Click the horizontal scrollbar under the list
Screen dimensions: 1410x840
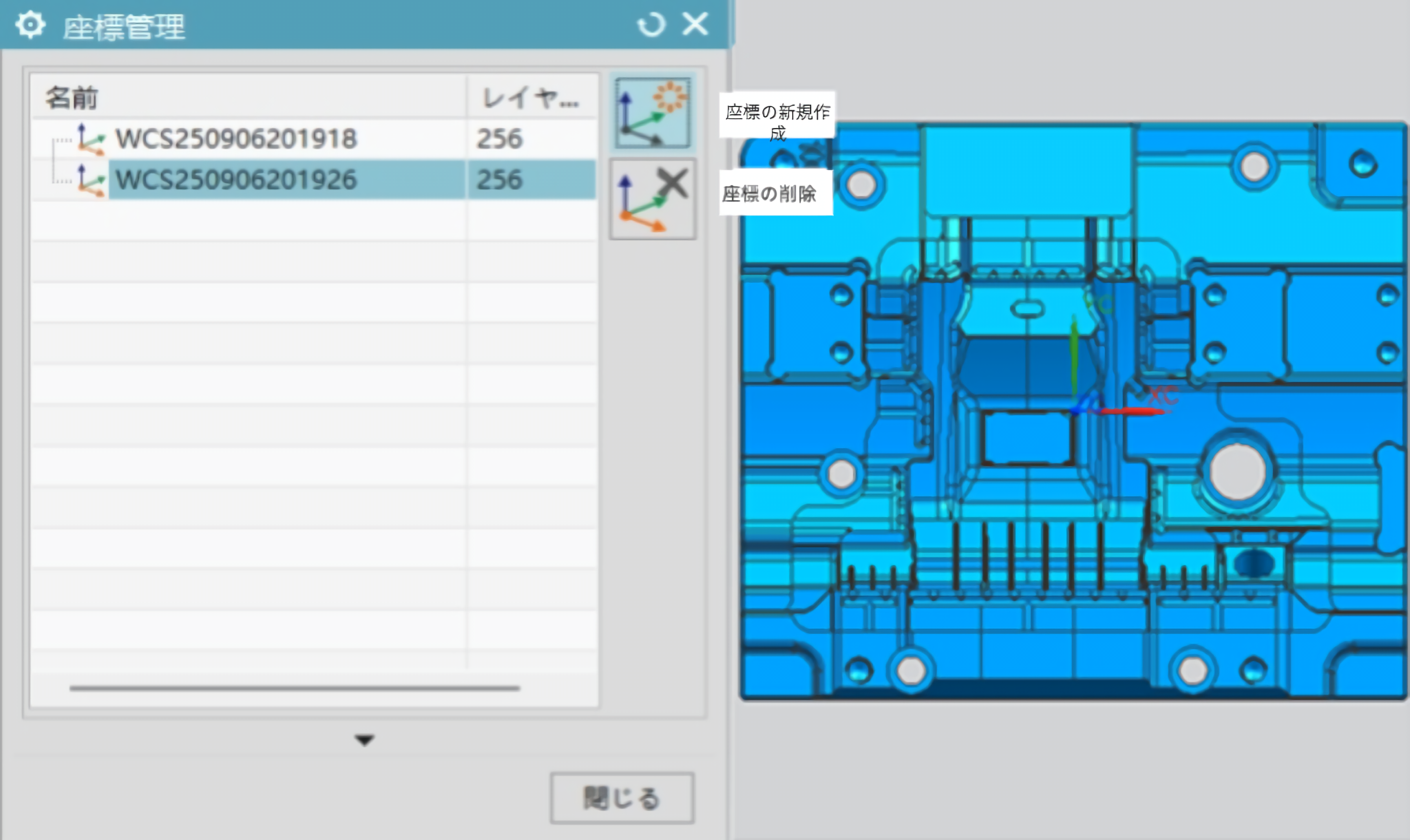tap(294, 687)
